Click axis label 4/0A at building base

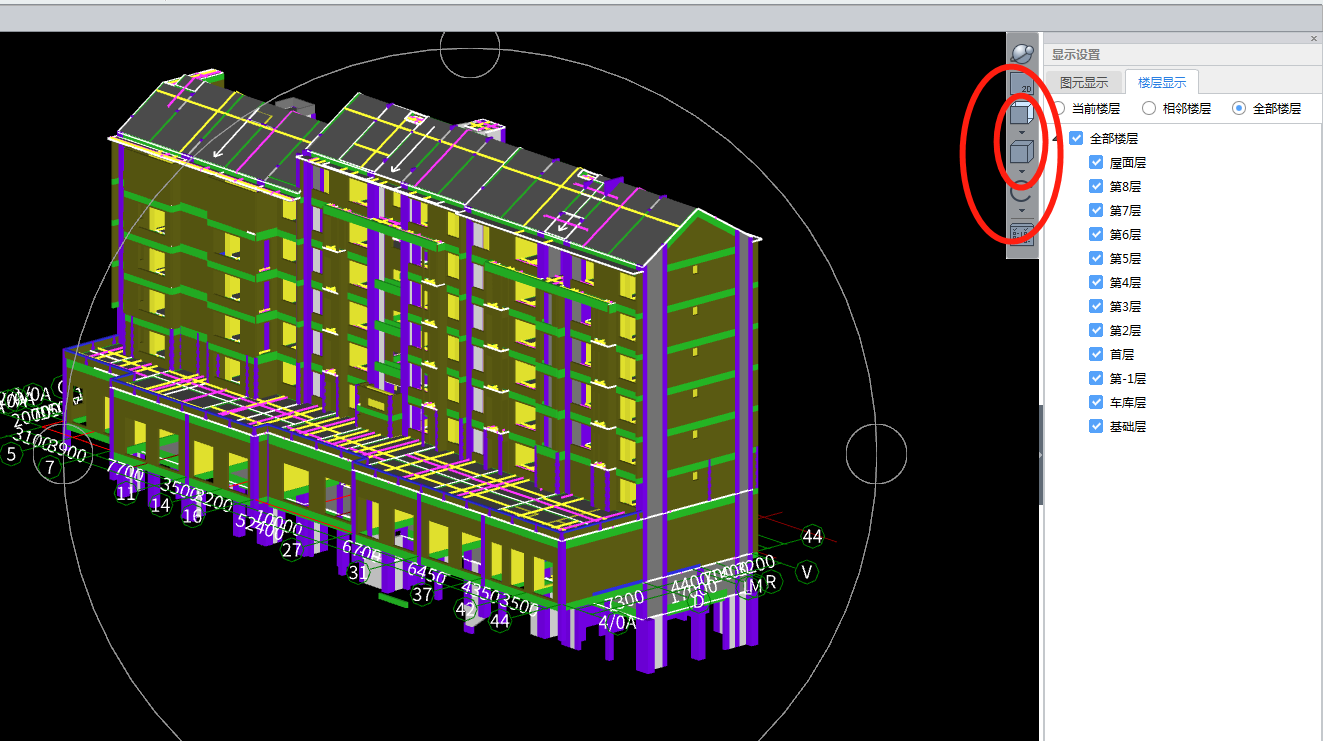[617, 622]
